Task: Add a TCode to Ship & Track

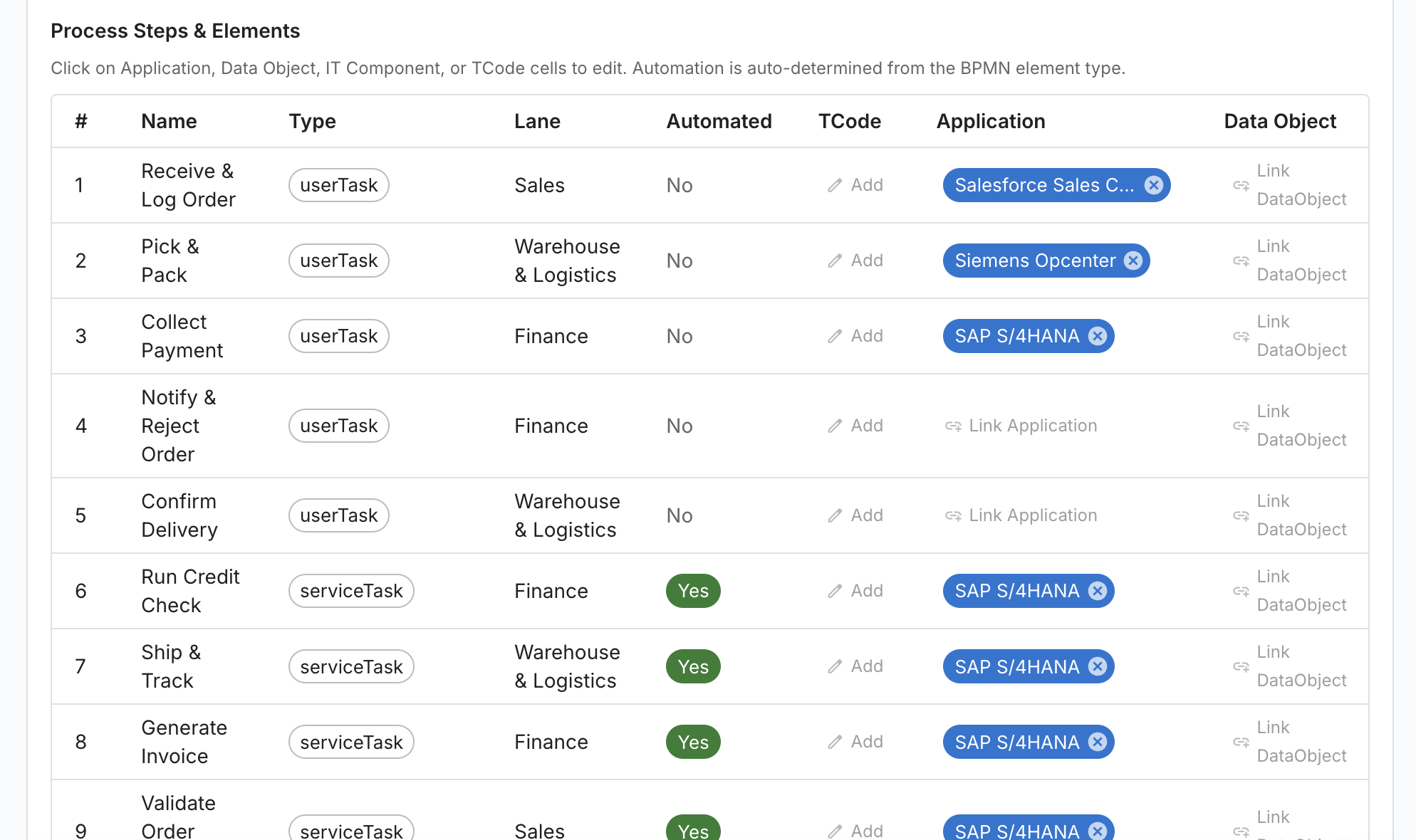Action: click(855, 666)
